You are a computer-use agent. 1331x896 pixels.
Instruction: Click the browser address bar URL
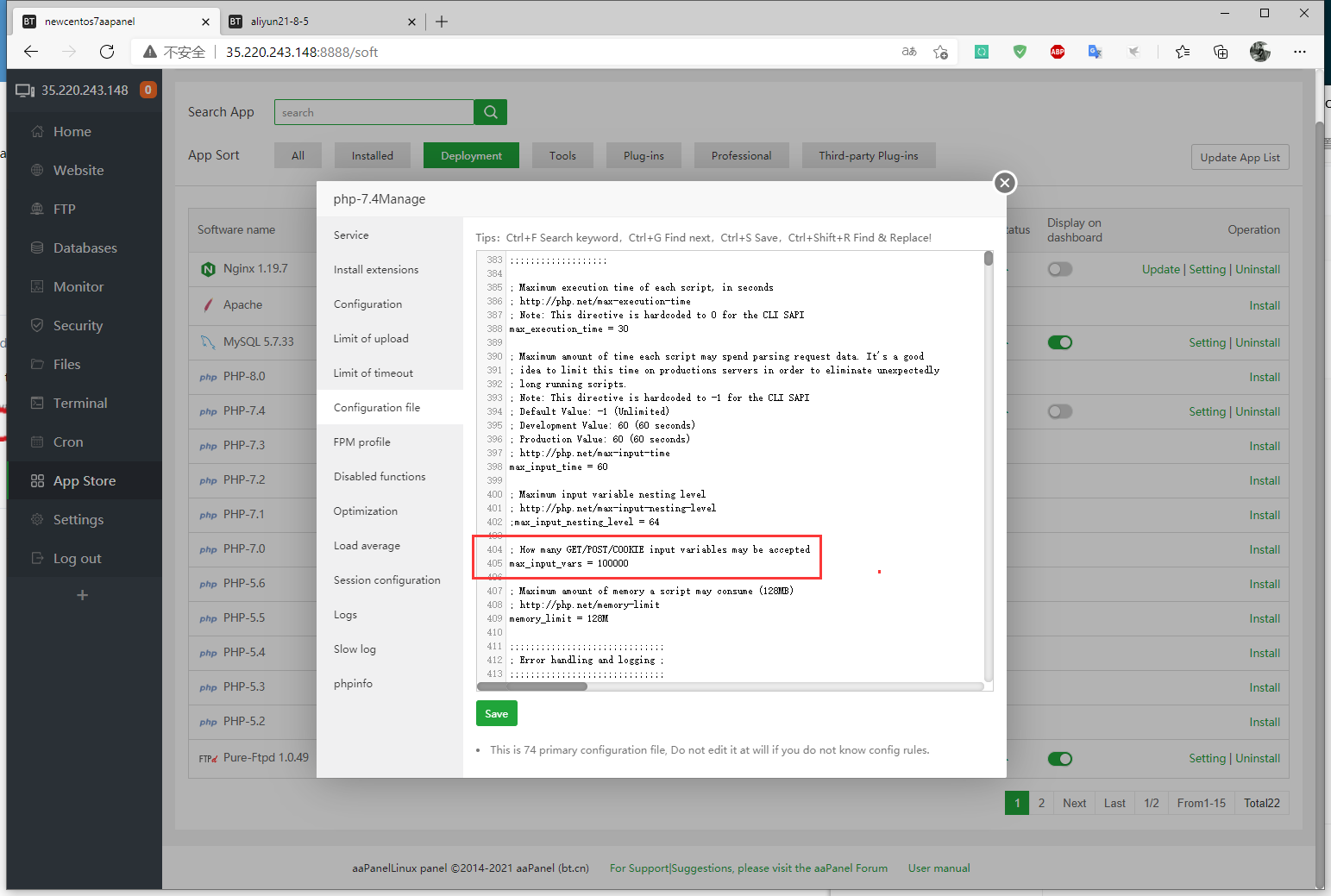(302, 52)
